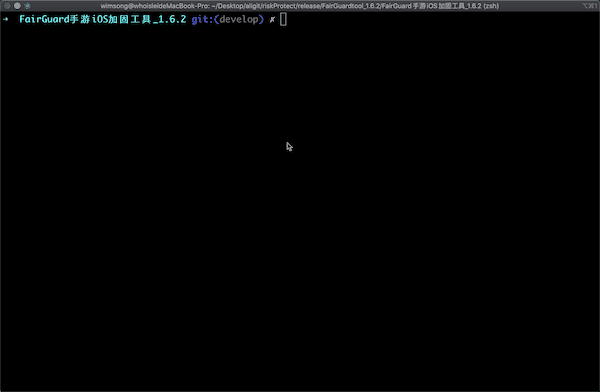Click the closing parenthesis after develop
600x392 pixels.
261,20
